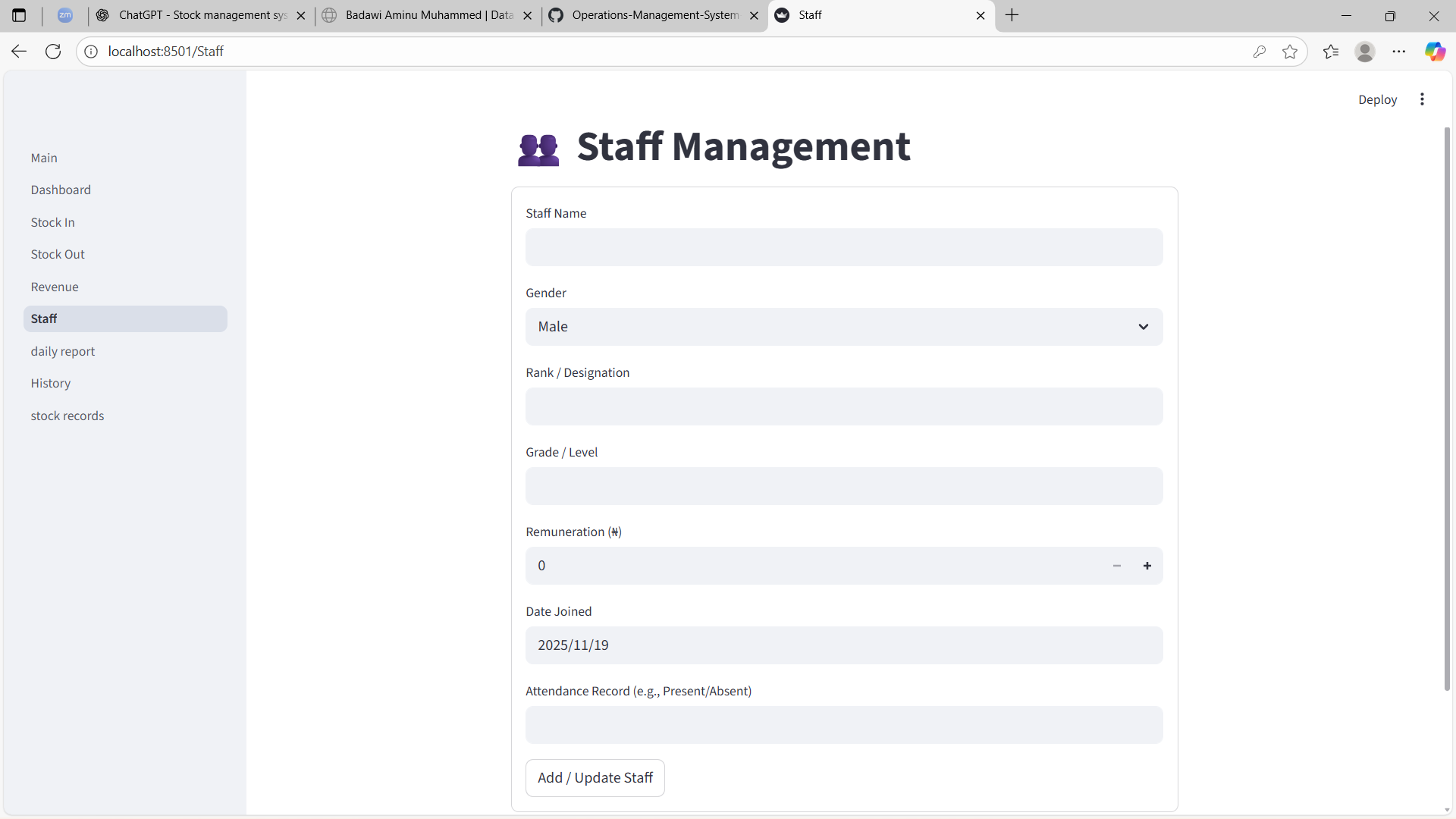Open the favorites bar icon

click(x=1331, y=51)
